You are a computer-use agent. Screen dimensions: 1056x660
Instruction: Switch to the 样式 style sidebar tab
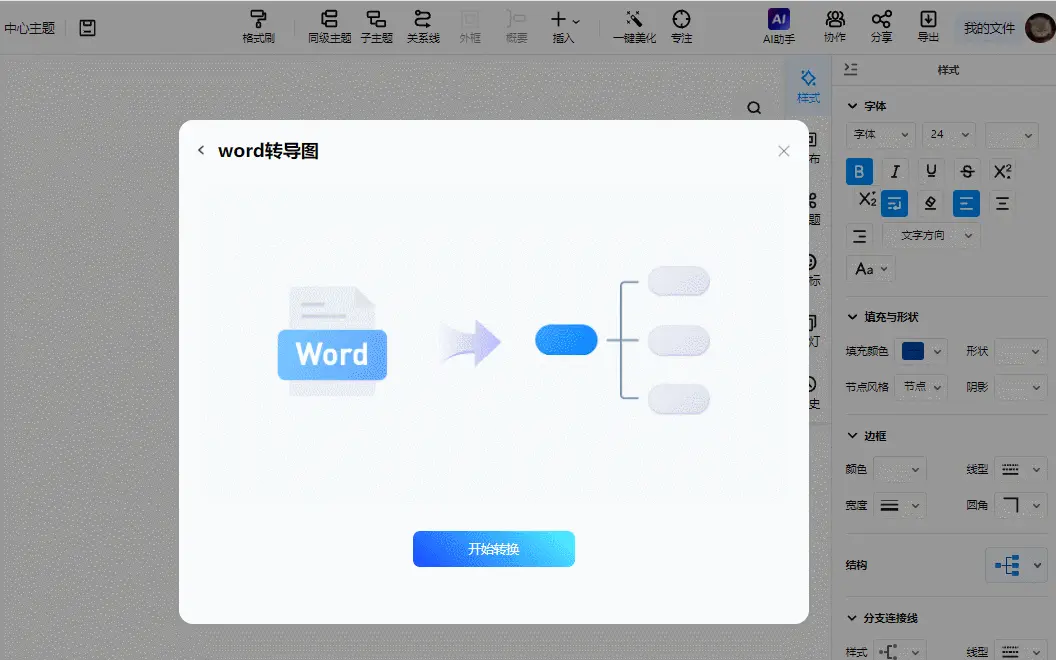[808, 86]
